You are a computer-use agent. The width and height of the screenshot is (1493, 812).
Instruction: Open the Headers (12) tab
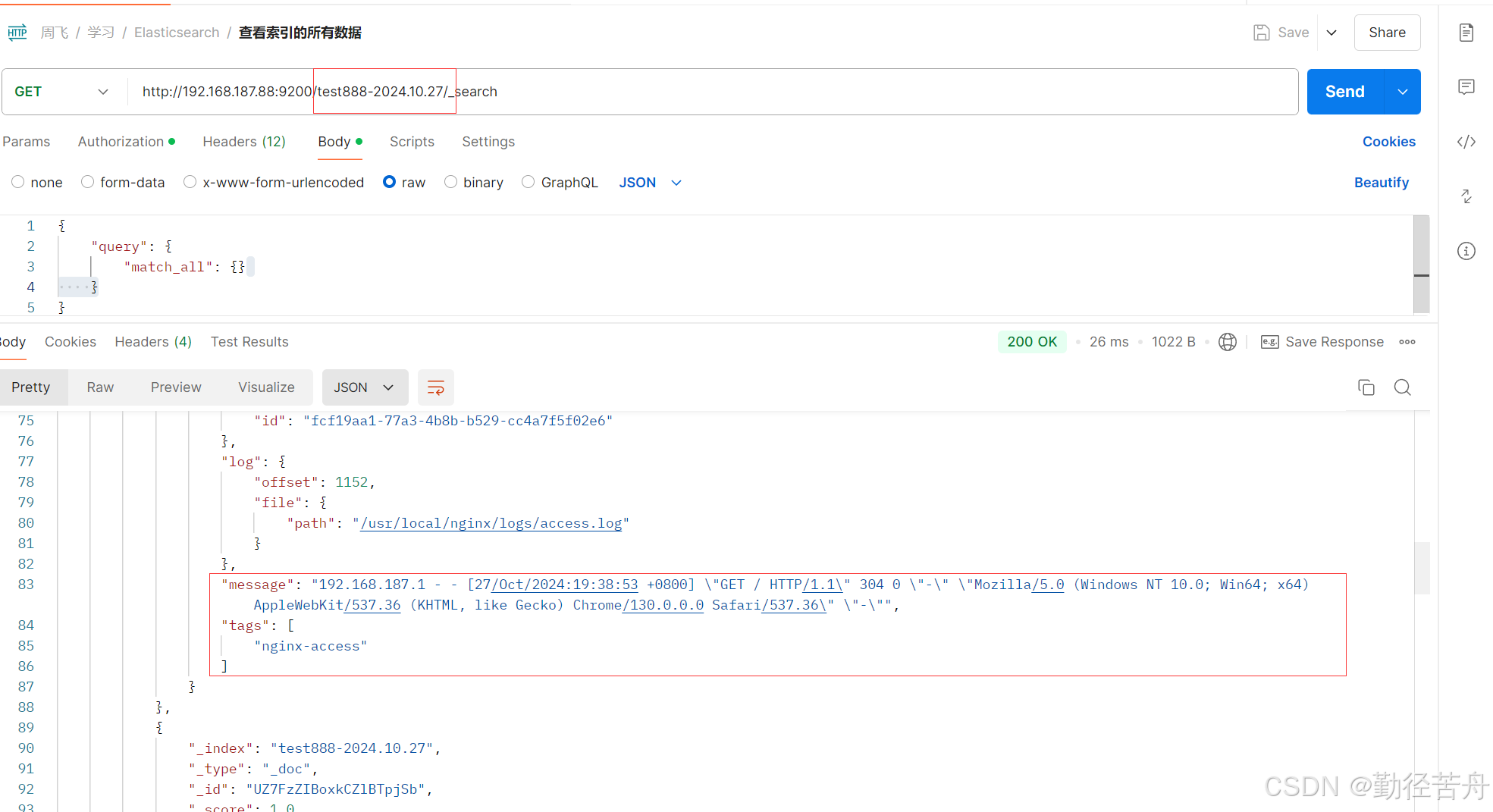pos(244,142)
